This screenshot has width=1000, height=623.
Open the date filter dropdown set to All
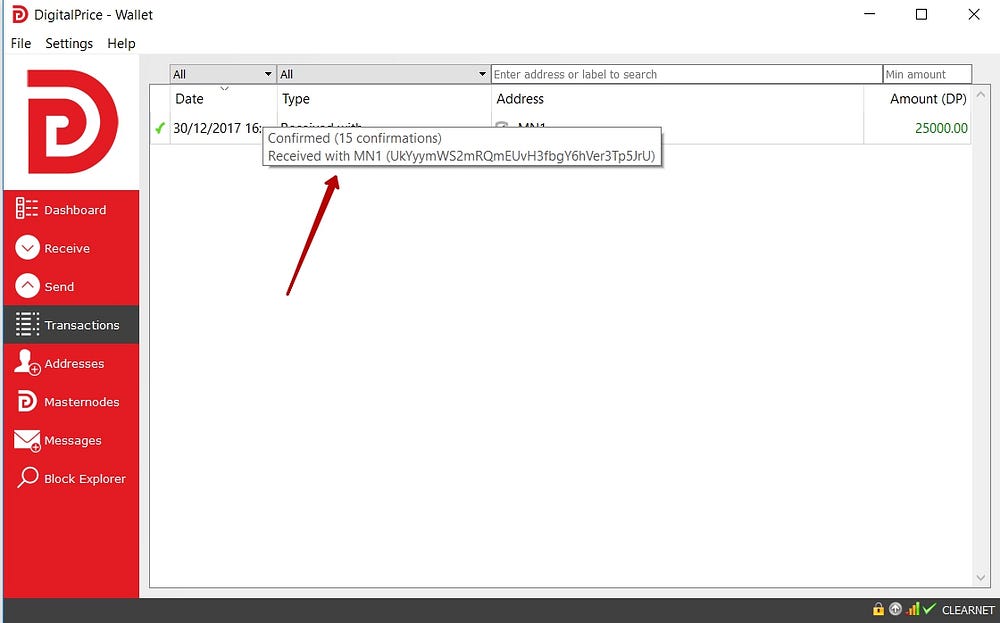[223, 74]
